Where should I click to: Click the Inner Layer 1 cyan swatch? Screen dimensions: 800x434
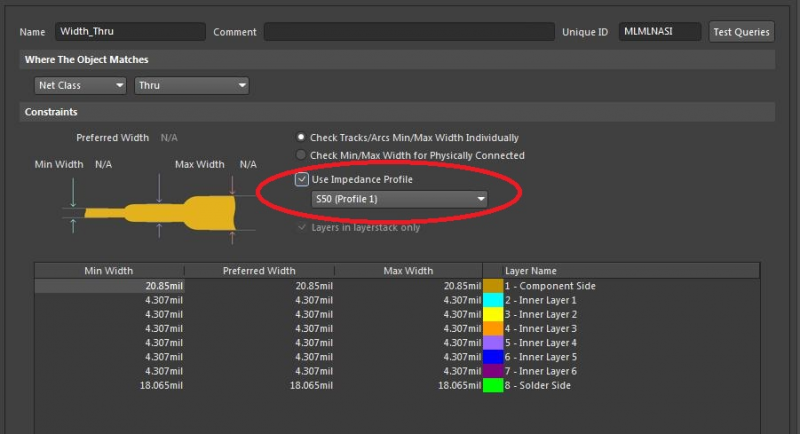[x=493, y=300]
